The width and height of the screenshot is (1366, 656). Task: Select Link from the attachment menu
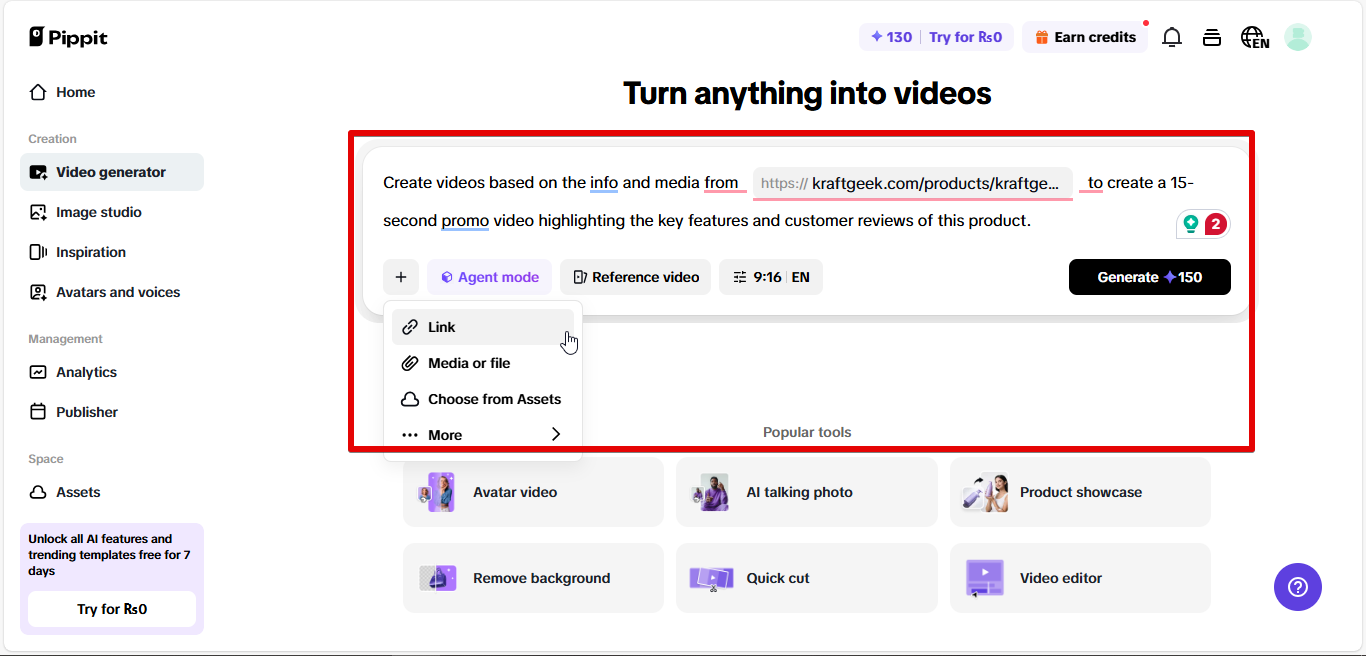pos(441,326)
